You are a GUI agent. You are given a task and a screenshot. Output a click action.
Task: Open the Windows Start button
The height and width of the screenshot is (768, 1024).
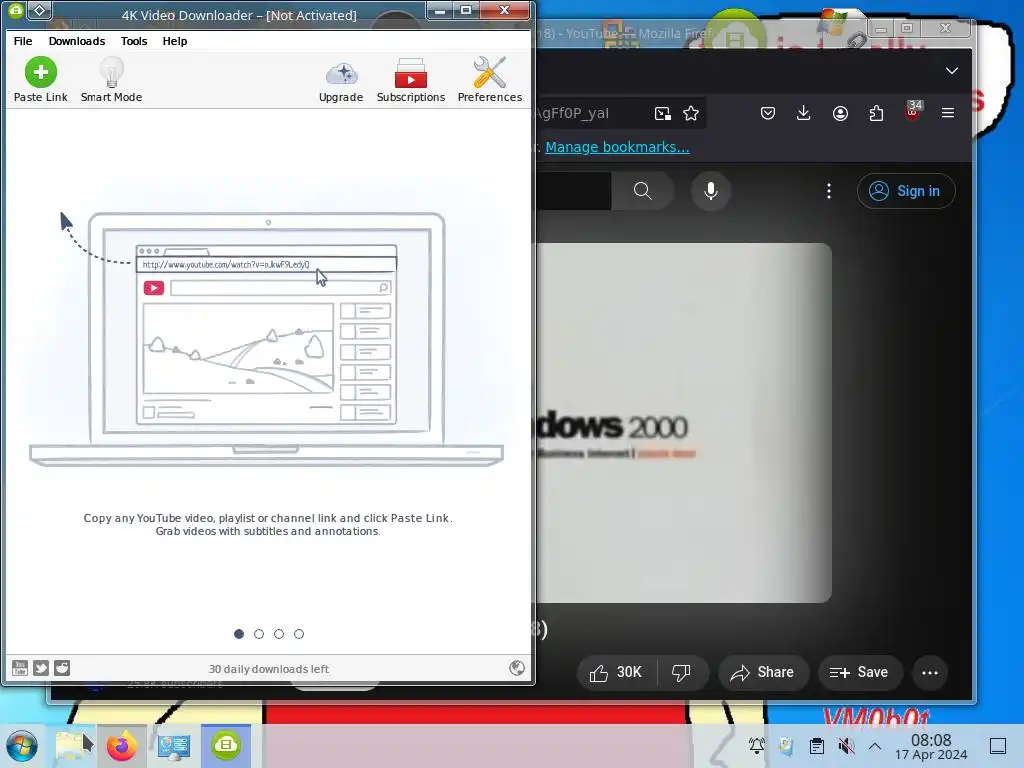22,746
